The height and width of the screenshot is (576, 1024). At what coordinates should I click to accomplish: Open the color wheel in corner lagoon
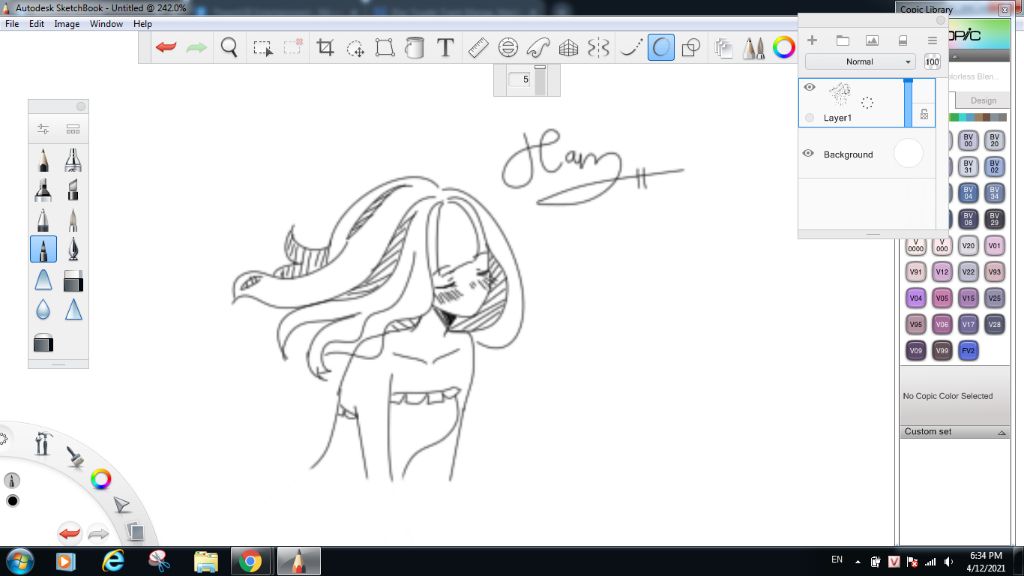(x=101, y=479)
